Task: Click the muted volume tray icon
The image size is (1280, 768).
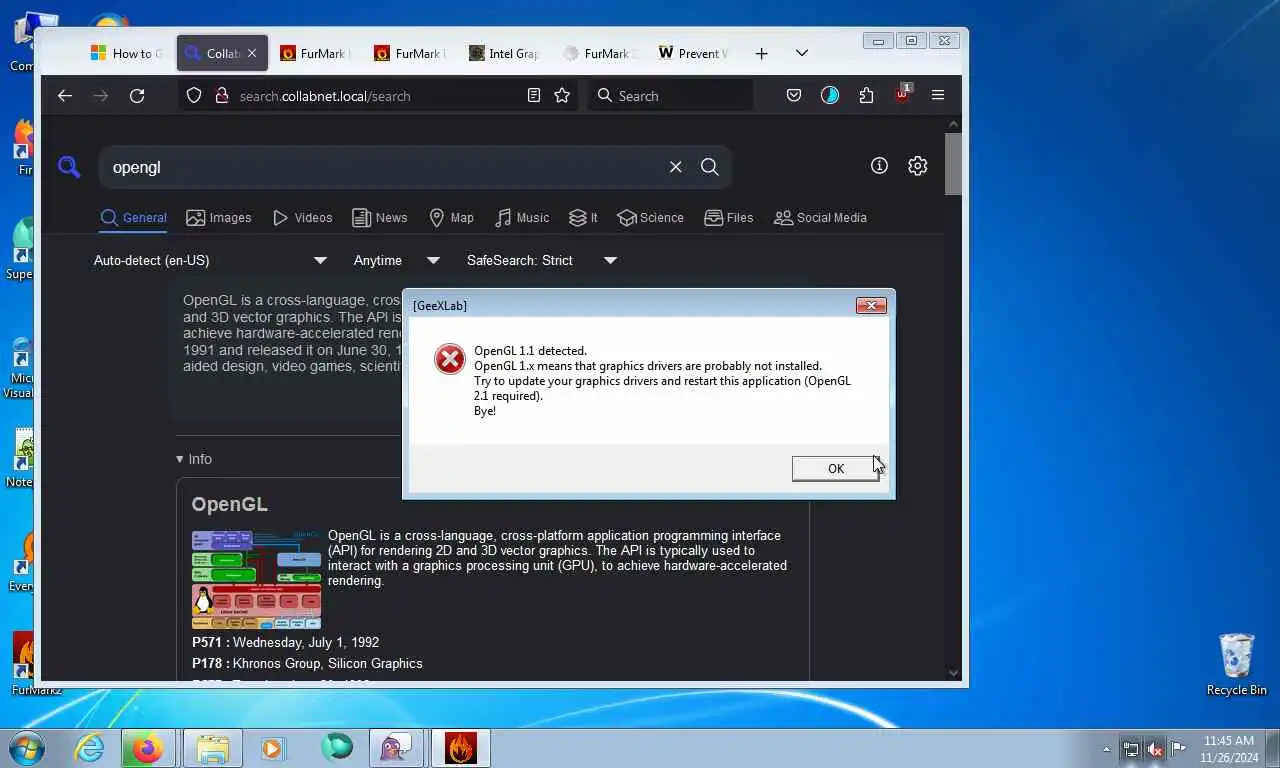Action: coord(1155,748)
